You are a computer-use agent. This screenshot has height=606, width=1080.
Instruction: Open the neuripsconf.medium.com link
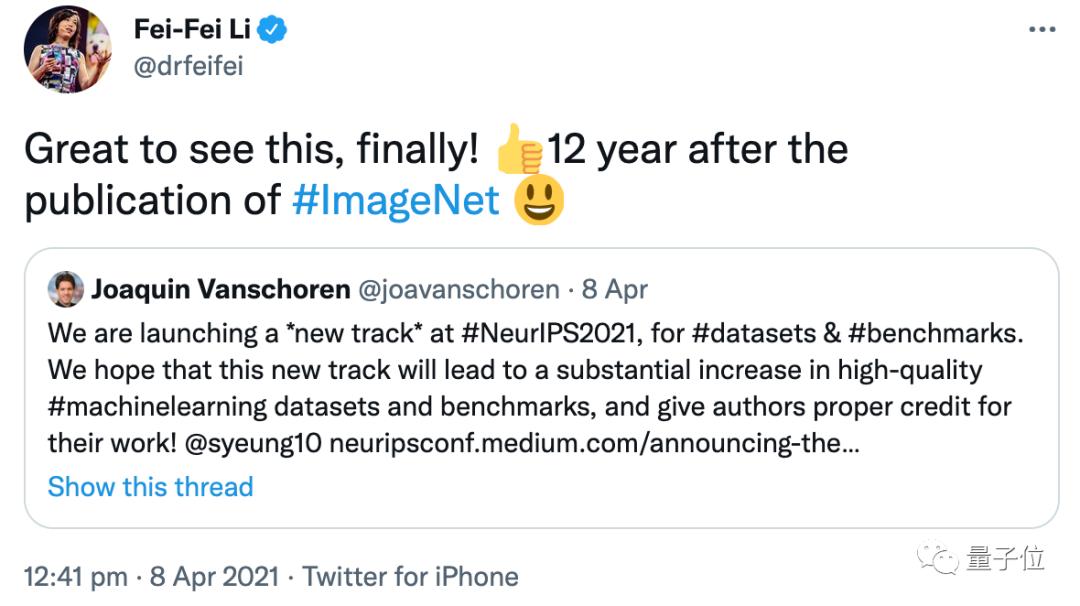593,443
